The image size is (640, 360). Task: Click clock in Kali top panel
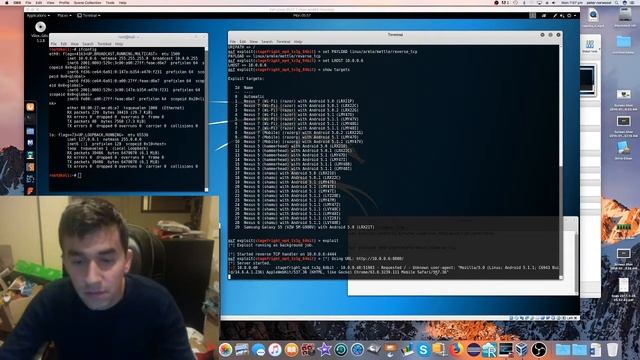click(x=302, y=16)
